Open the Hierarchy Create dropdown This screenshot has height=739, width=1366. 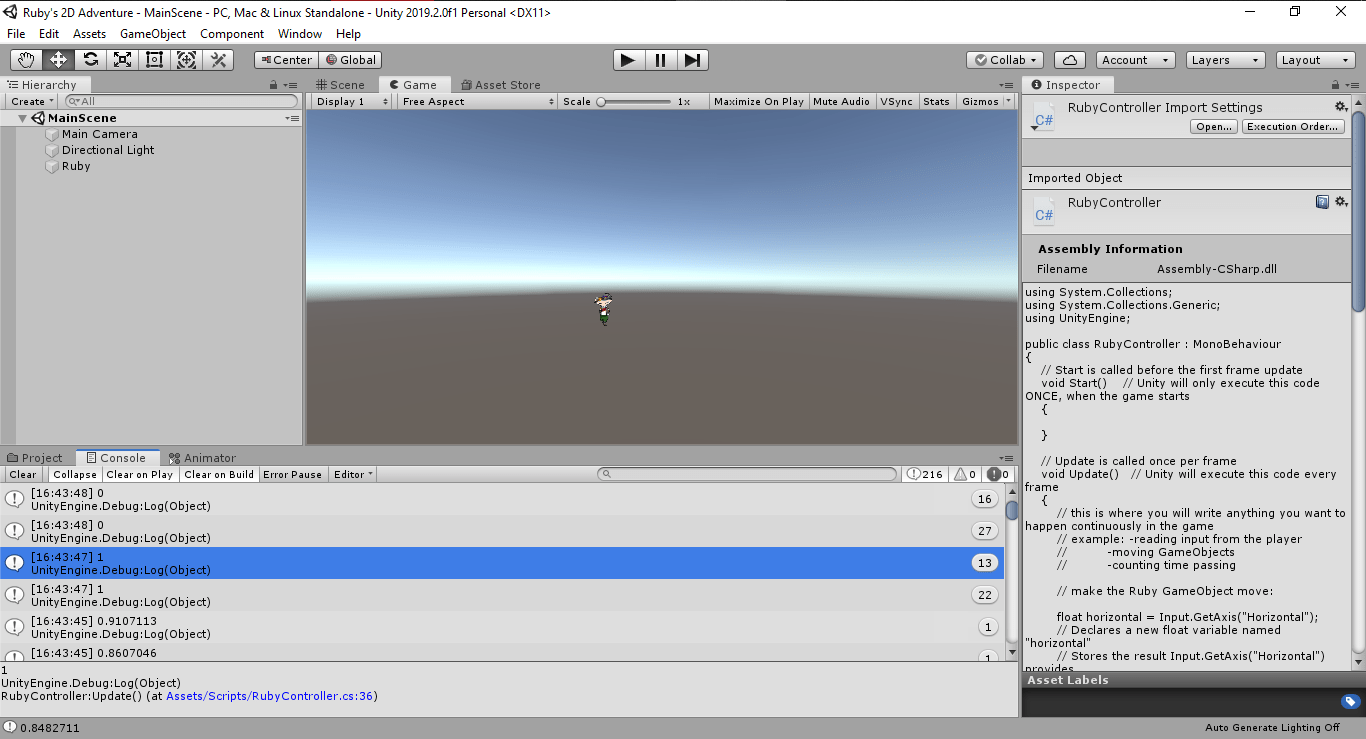pos(32,101)
